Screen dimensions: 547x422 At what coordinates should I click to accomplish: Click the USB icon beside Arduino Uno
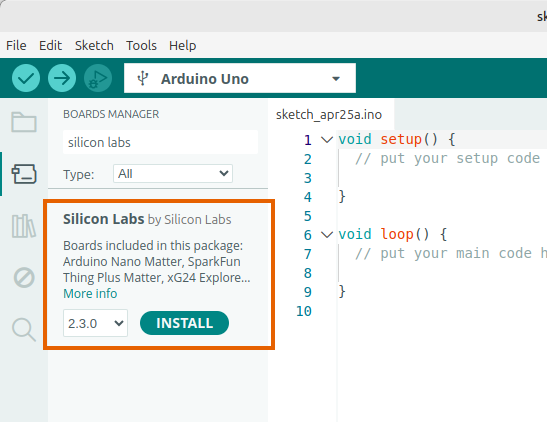[x=143, y=78]
